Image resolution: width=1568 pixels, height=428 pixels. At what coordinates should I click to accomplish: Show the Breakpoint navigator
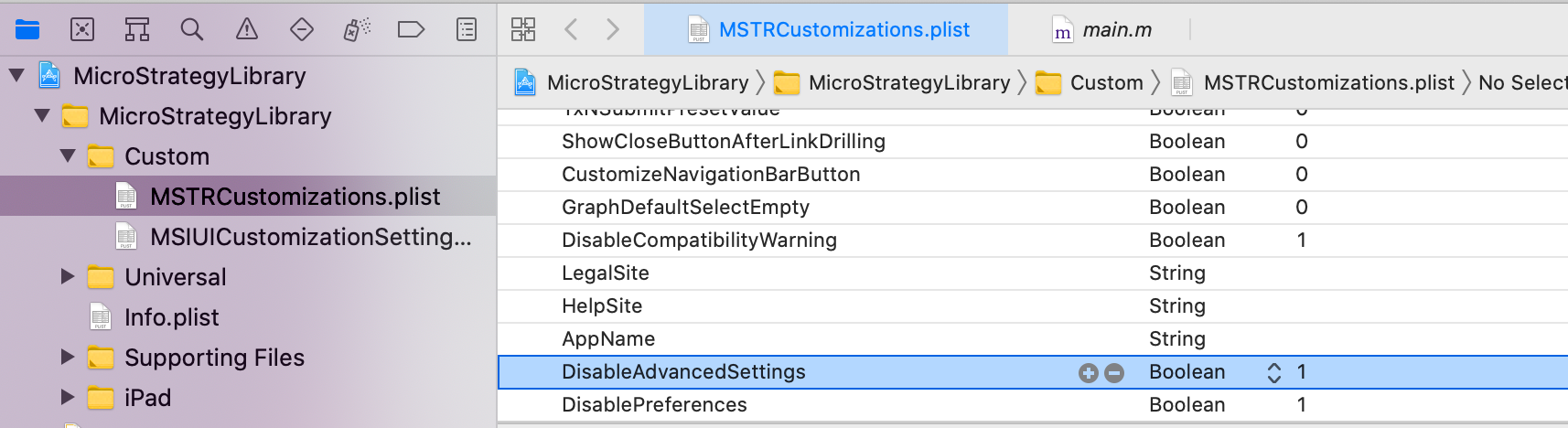(x=412, y=29)
